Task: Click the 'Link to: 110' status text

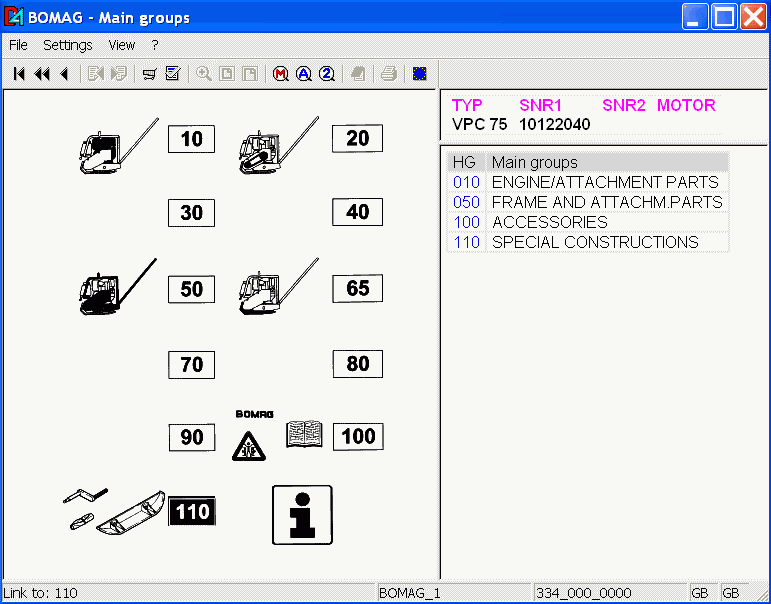Action: (x=40, y=593)
